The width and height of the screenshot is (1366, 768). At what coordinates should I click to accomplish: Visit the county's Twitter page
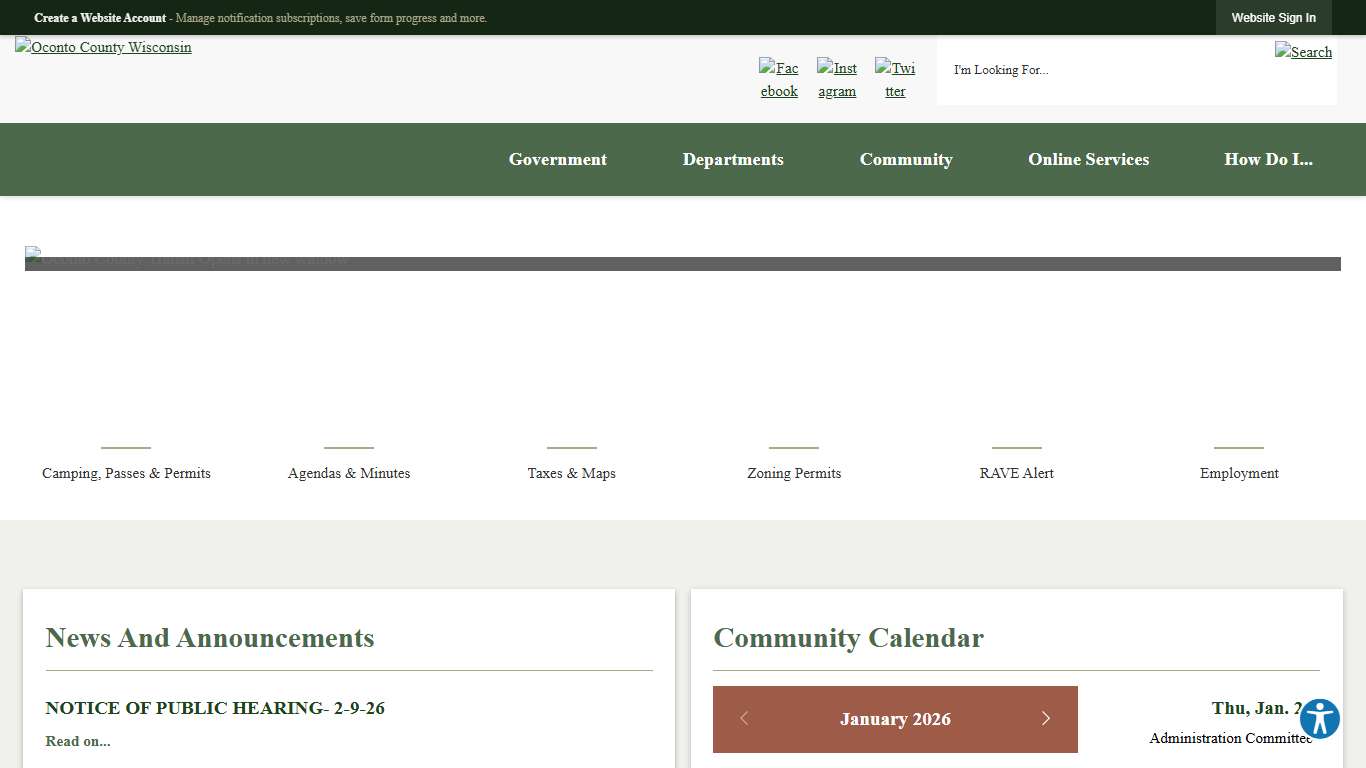pyautogui.click(x=895, y=79)
